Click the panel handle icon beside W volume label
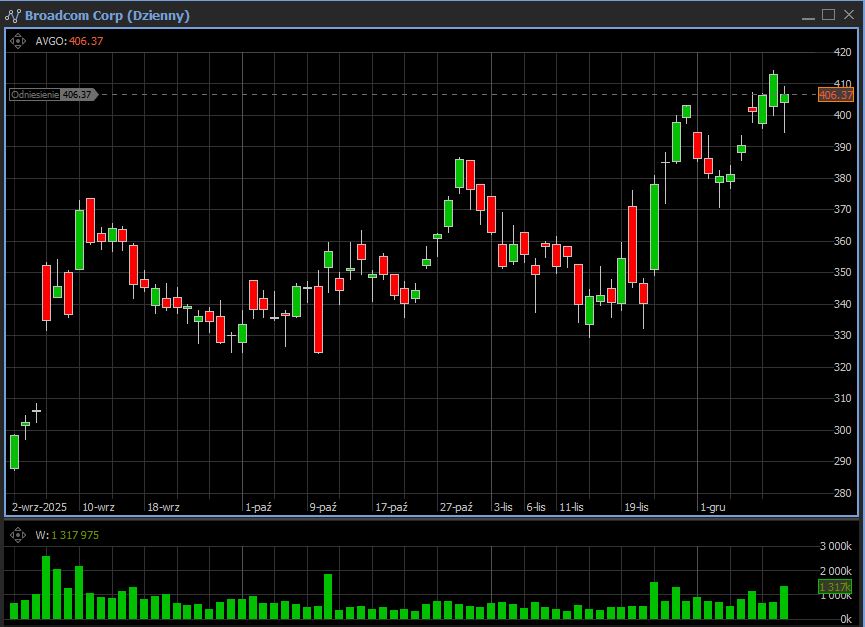The image size is (865, 627). point(18,534)
